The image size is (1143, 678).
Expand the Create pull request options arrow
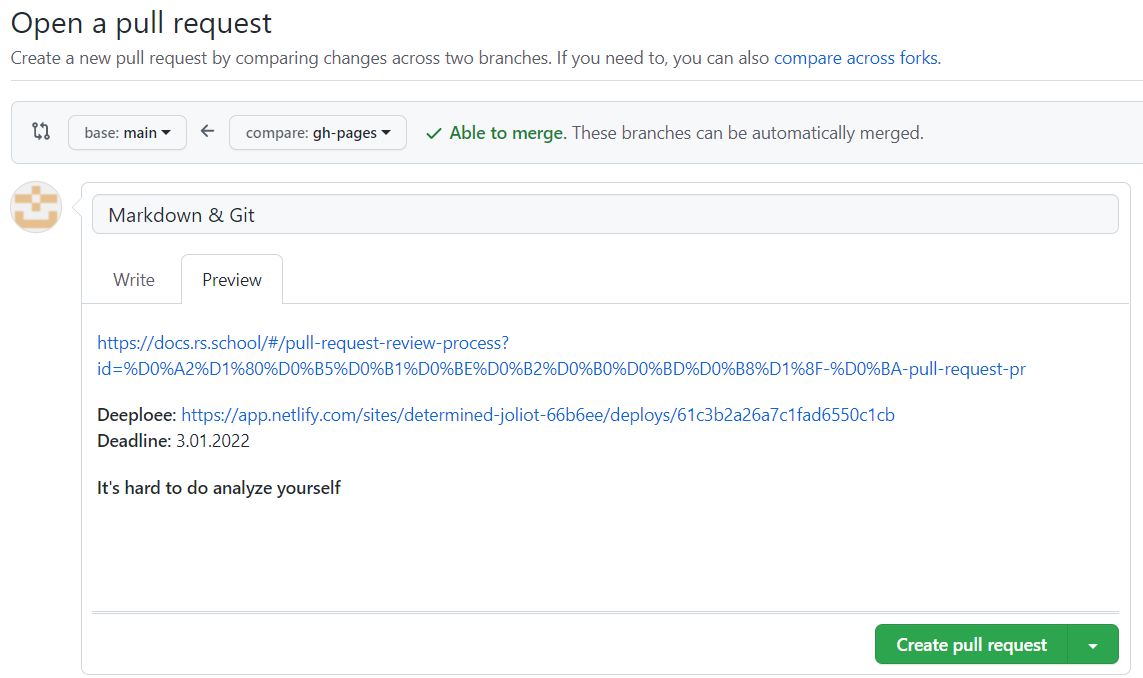coord(1093,645)
